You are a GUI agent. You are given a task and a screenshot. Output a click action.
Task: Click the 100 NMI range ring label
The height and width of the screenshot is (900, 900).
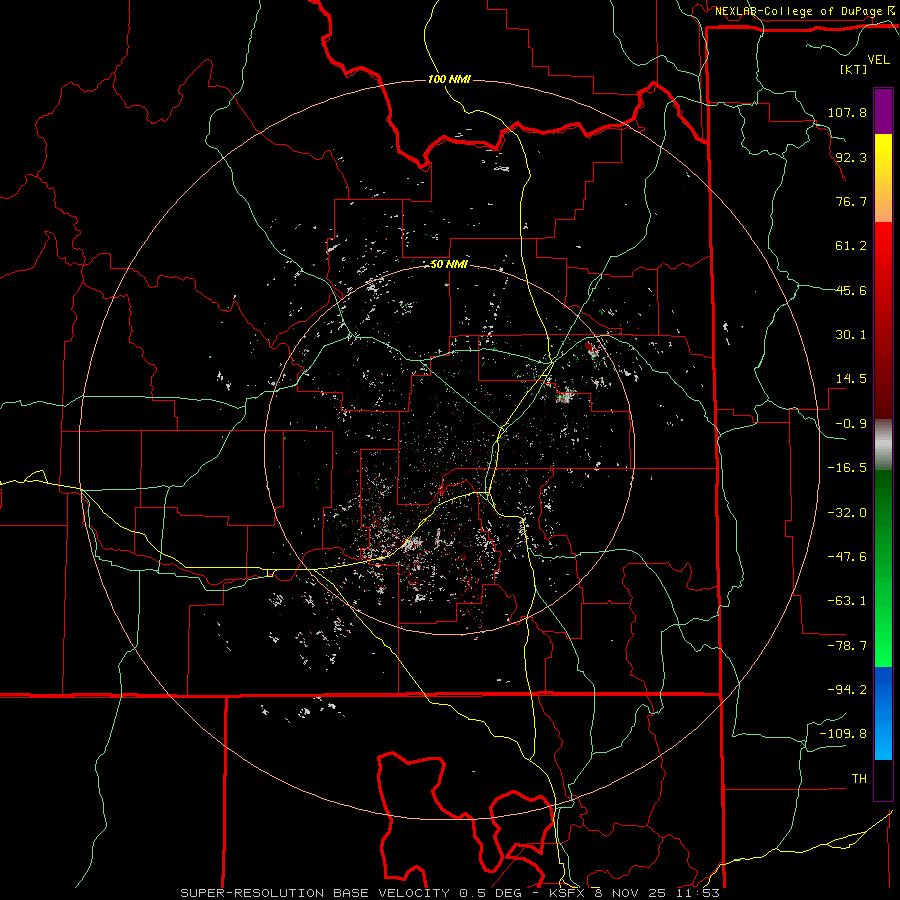click(449, 79)
